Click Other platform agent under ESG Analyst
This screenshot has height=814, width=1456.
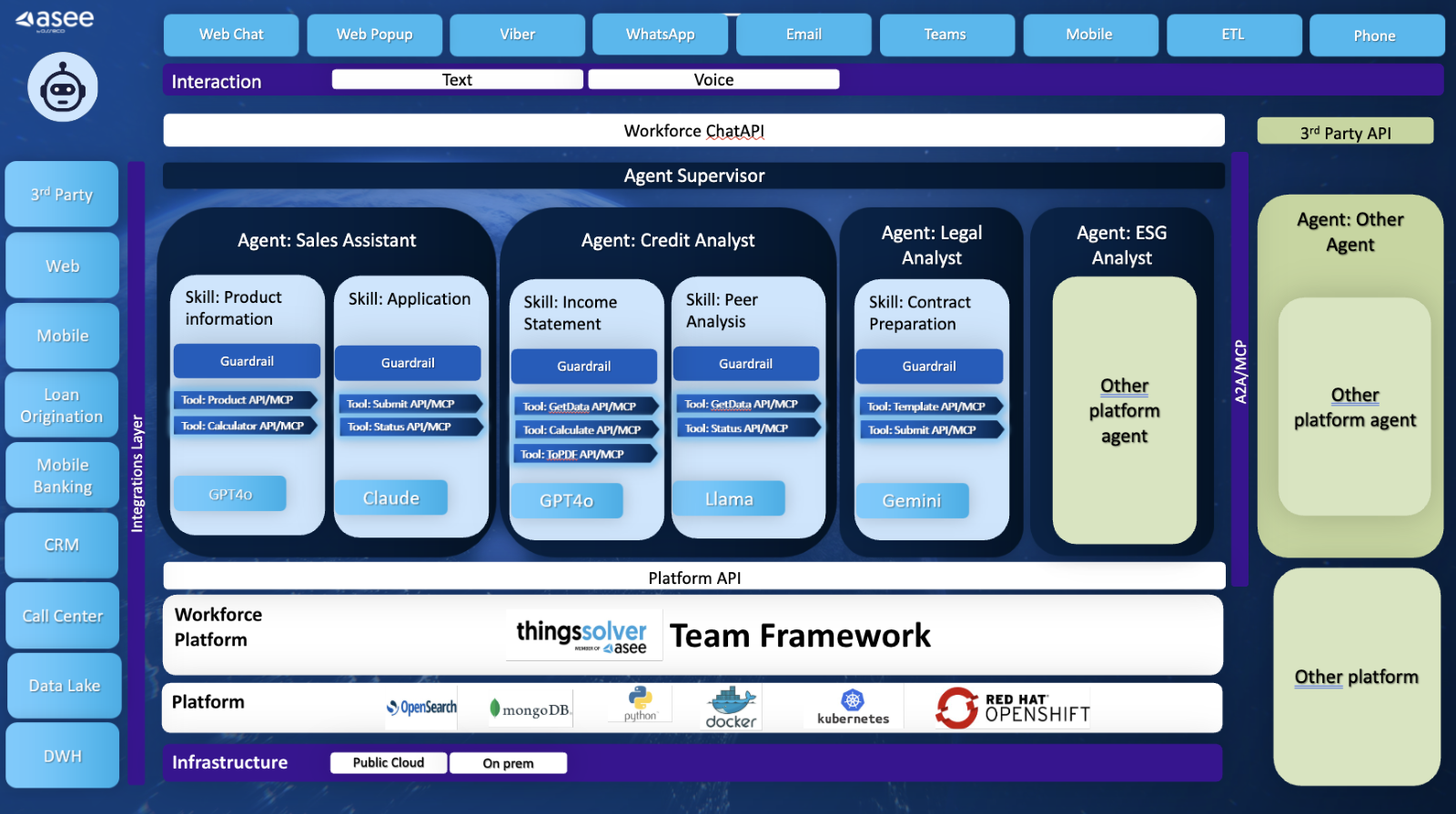1125,410
